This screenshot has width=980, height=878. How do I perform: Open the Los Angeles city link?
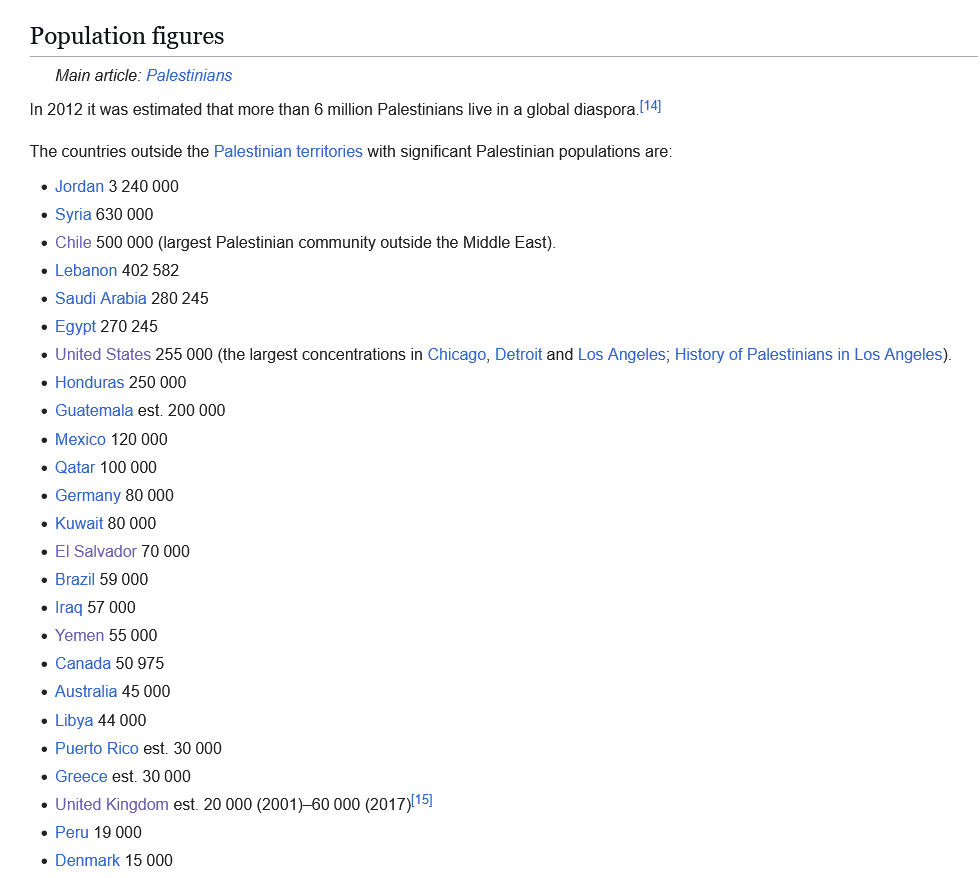pos(621,354)
